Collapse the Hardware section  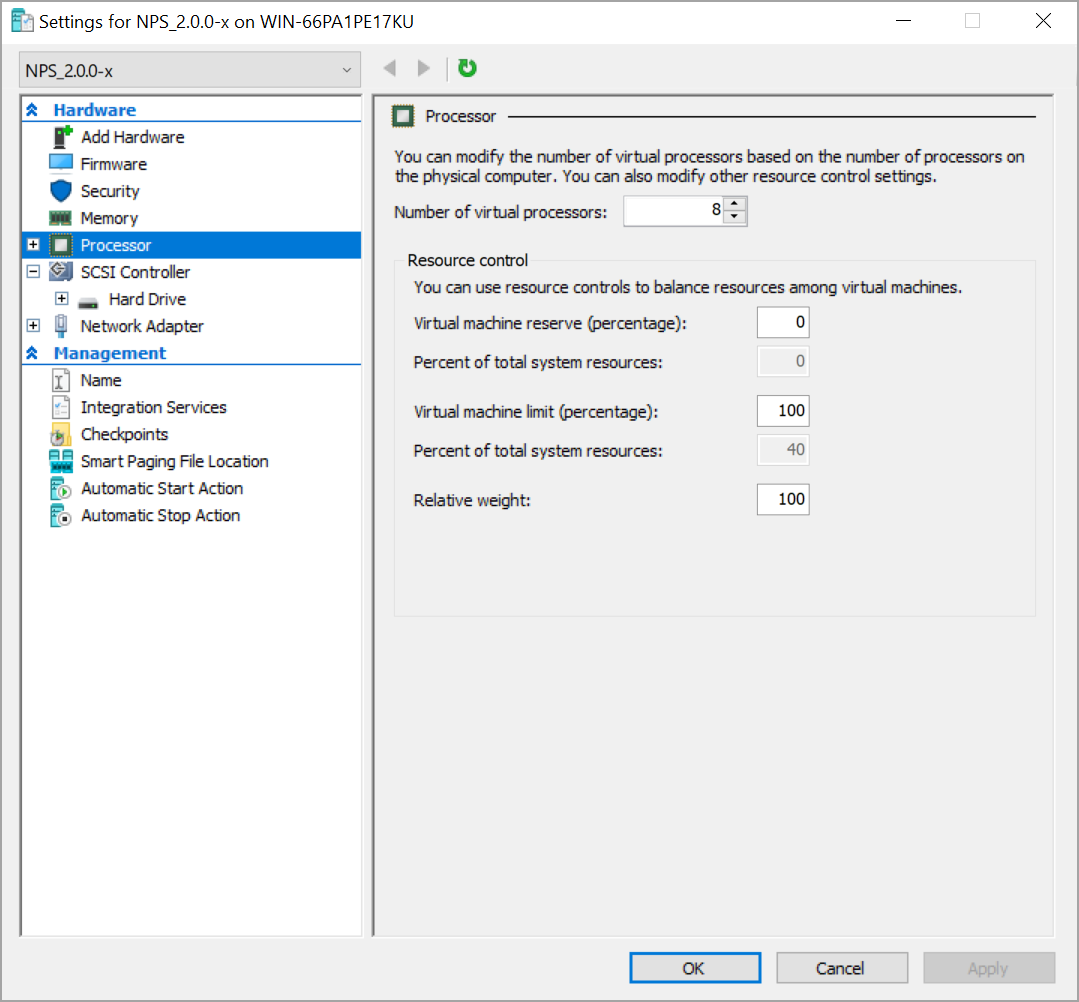click(x=33, y=109)
